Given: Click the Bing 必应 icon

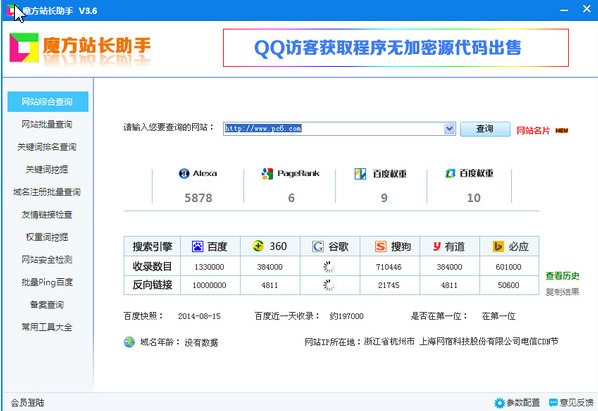Looking at the screenshot, I should click(x=498, y=247).
